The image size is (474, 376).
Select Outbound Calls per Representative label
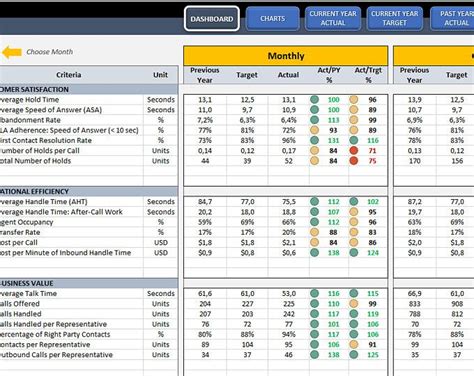tap(56, 355)
